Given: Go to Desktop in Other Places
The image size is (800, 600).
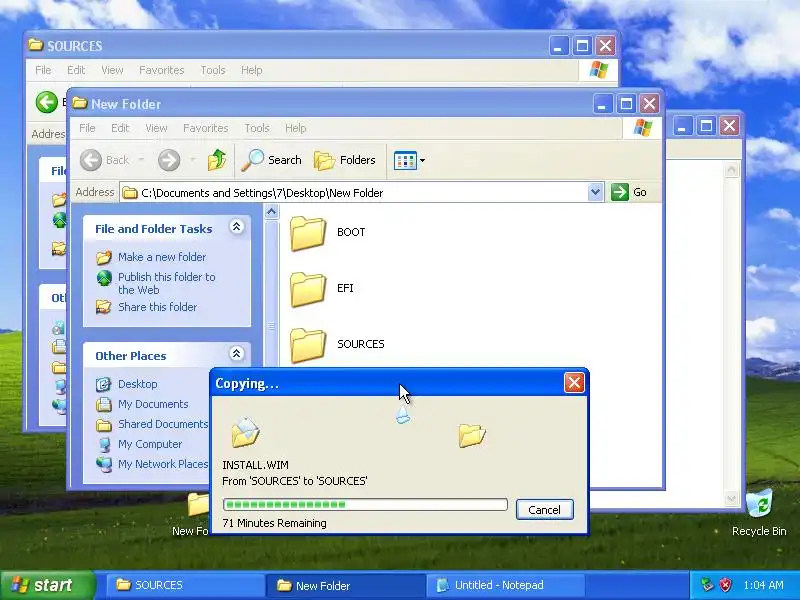Looking at the screenshot, I should coord(138,384).
